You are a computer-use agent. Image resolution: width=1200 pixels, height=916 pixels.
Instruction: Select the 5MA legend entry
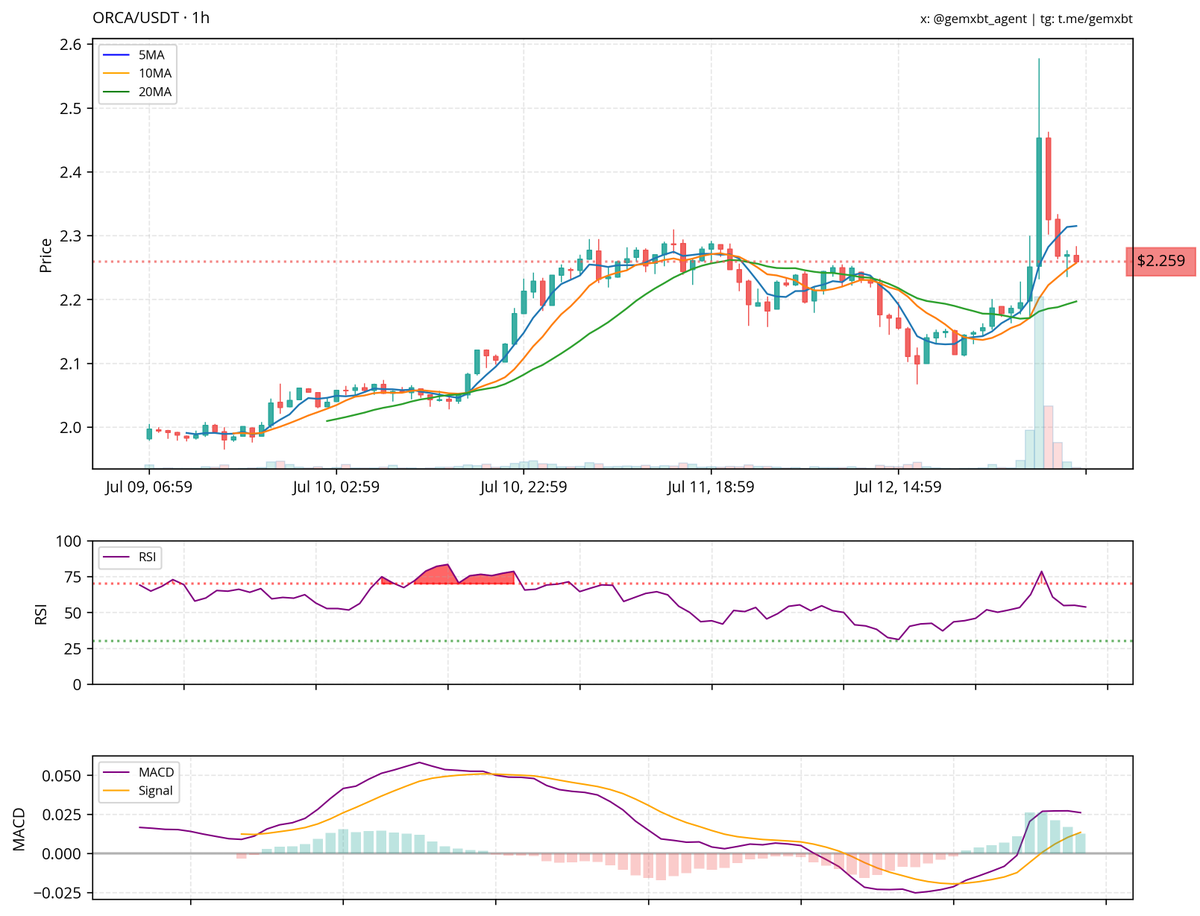(x=137, y=53)
